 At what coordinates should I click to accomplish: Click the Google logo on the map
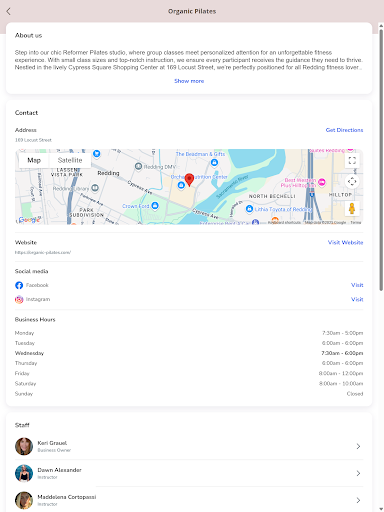29,219
